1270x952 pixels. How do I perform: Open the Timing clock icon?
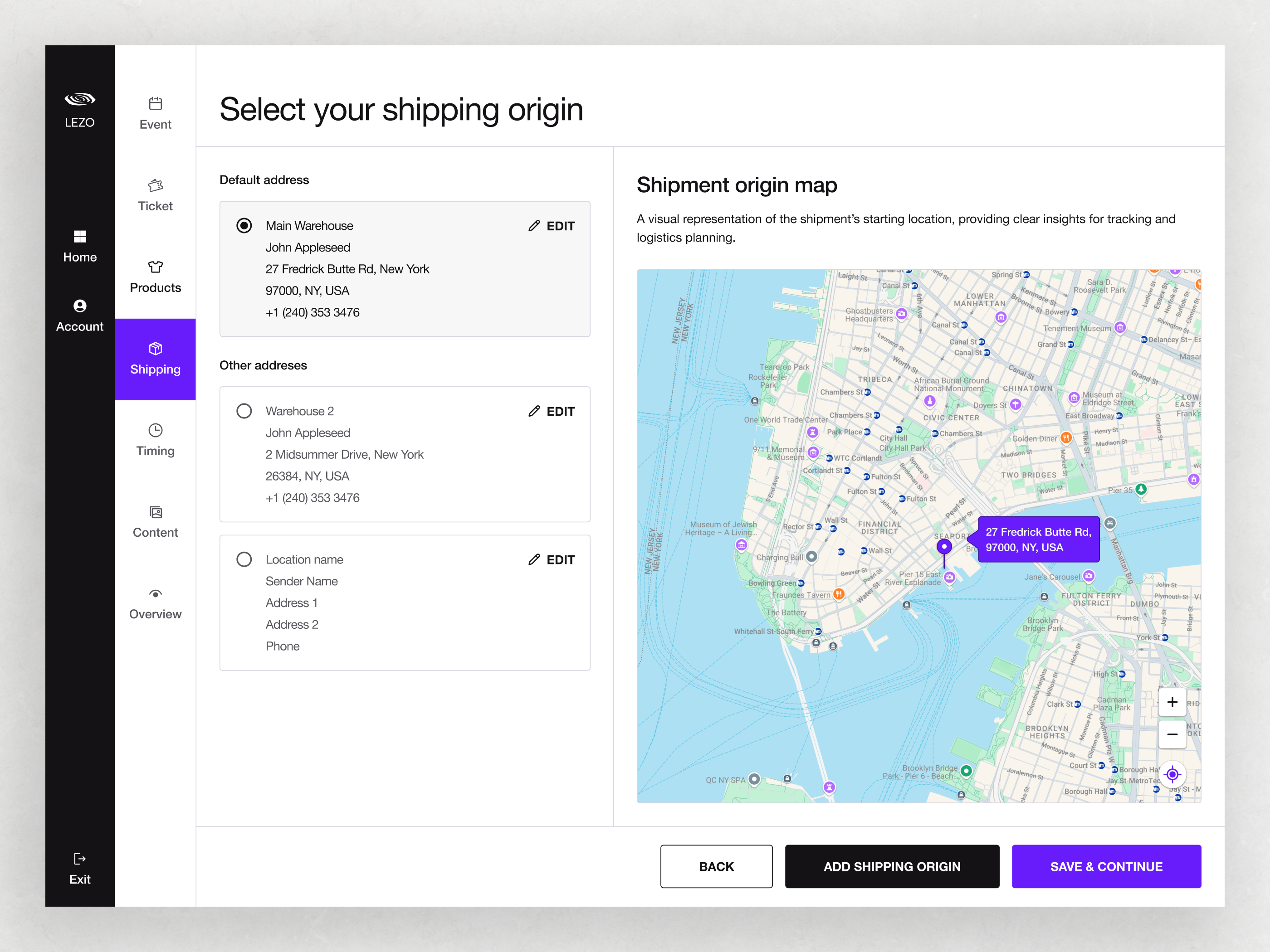click(x=155, y=430)
